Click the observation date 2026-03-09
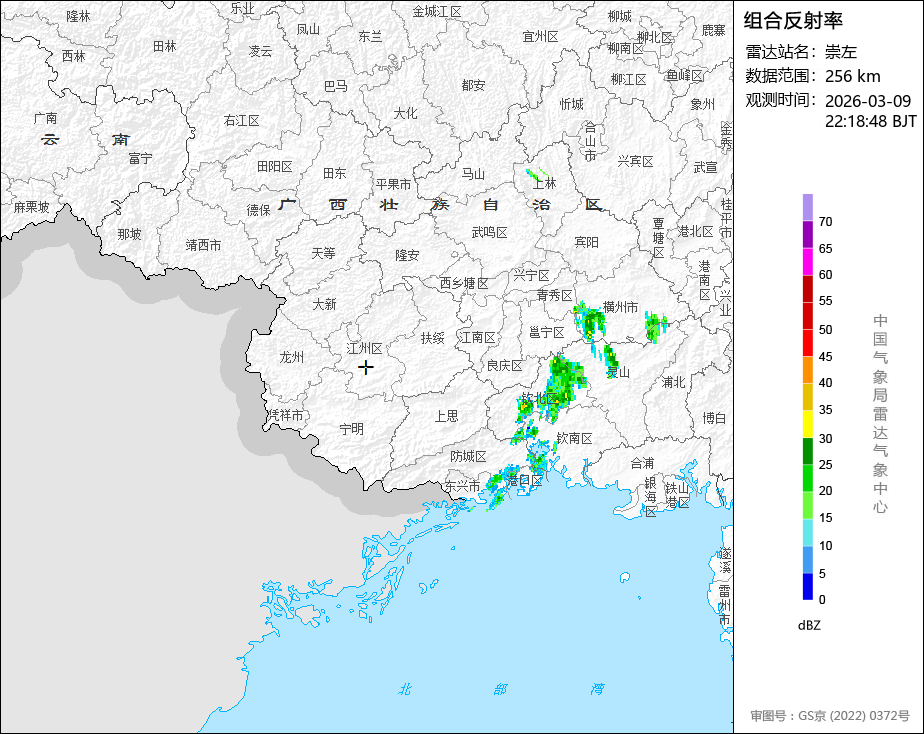Viewport: 924px width, 734px height. (867, 101)
